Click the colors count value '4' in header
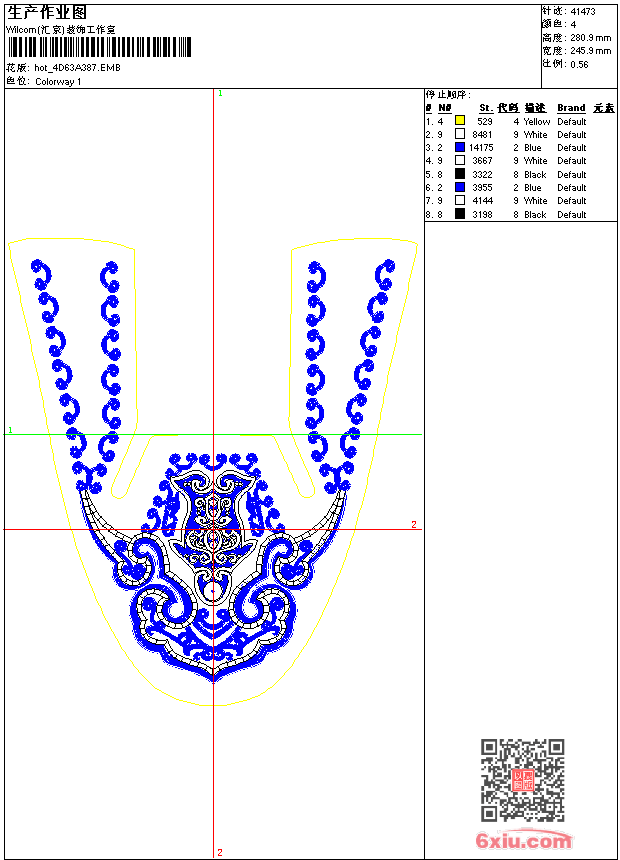 coord(573,24)
